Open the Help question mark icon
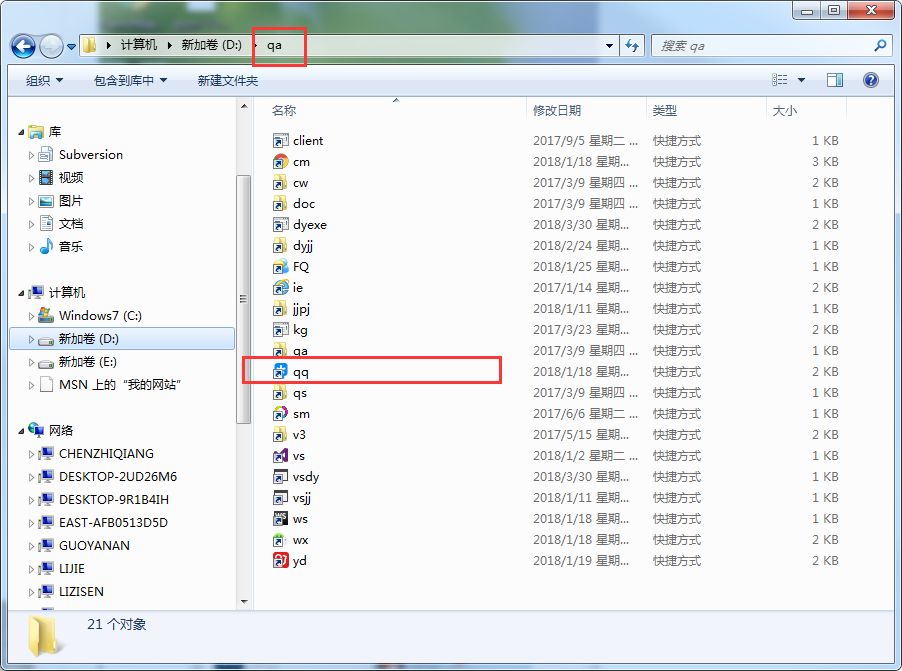 point(870,80)
